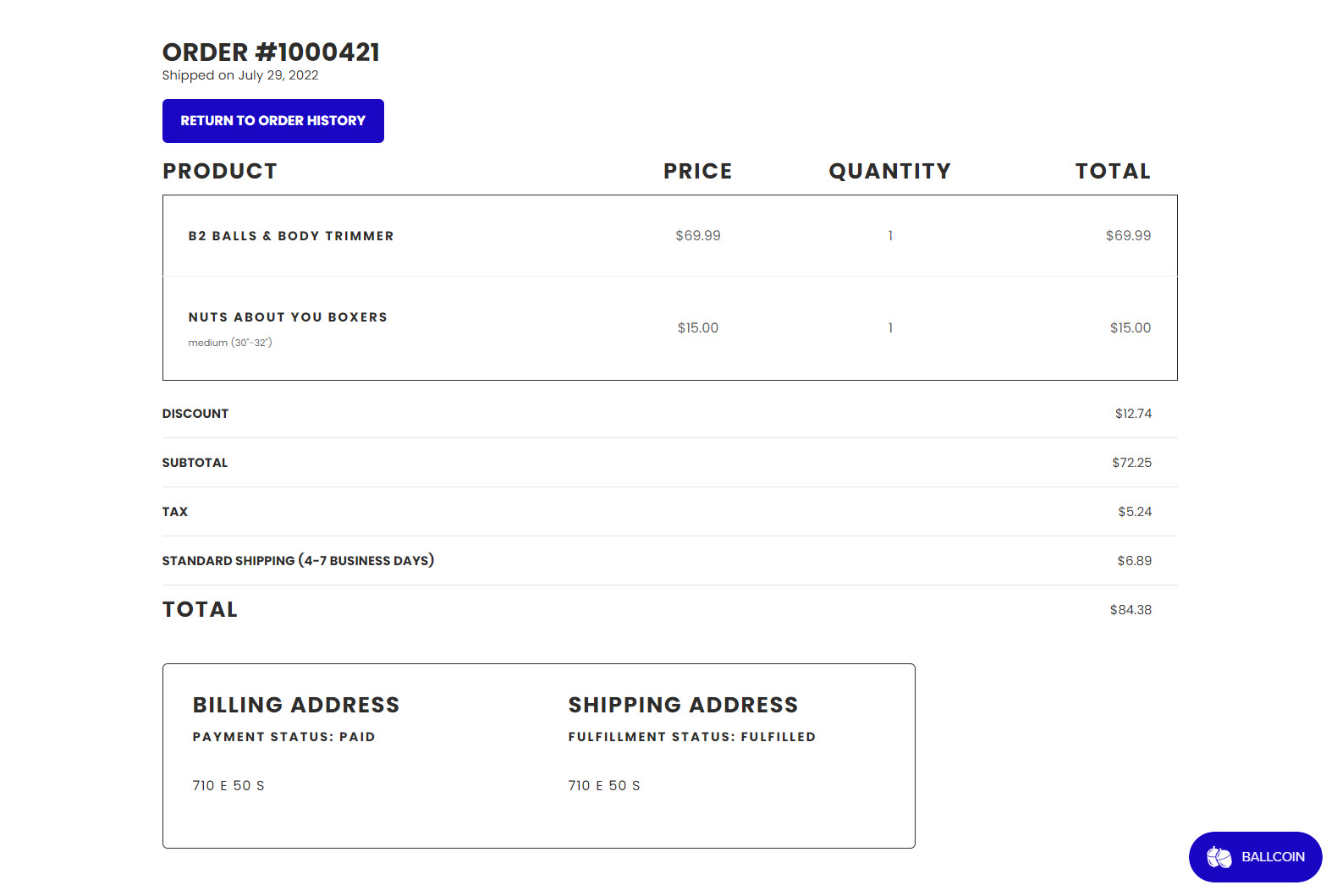Click the Payment Status: Paid label

point(283,737)
